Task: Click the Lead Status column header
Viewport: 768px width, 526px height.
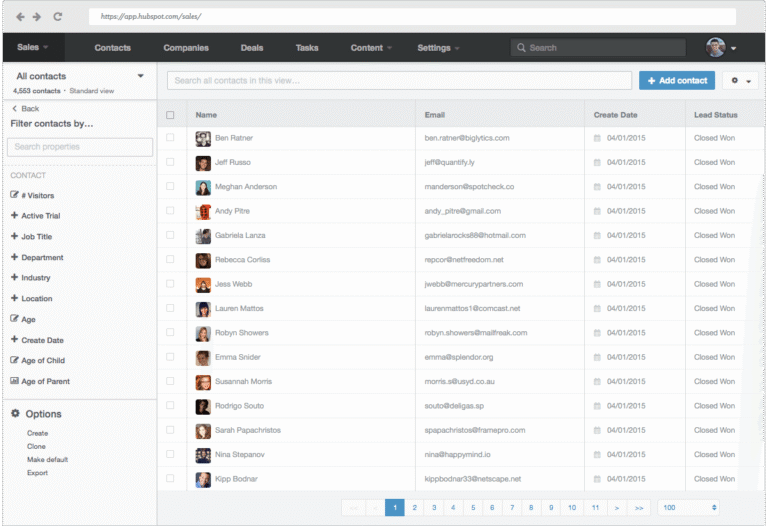Action: pyautogui.click(x=715, y=115)
